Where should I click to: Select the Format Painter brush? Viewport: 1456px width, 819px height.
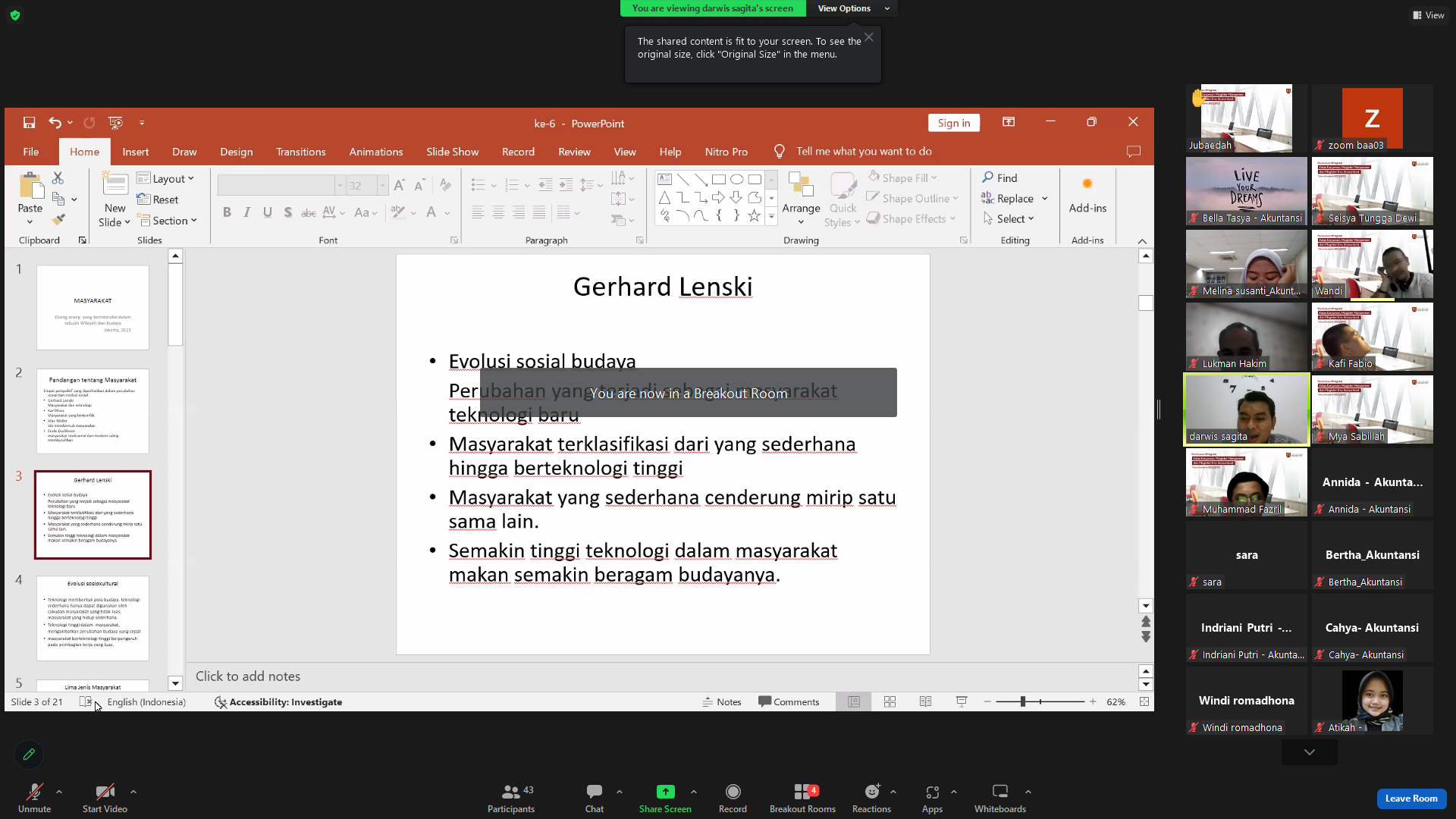click(x=58, y=219)
